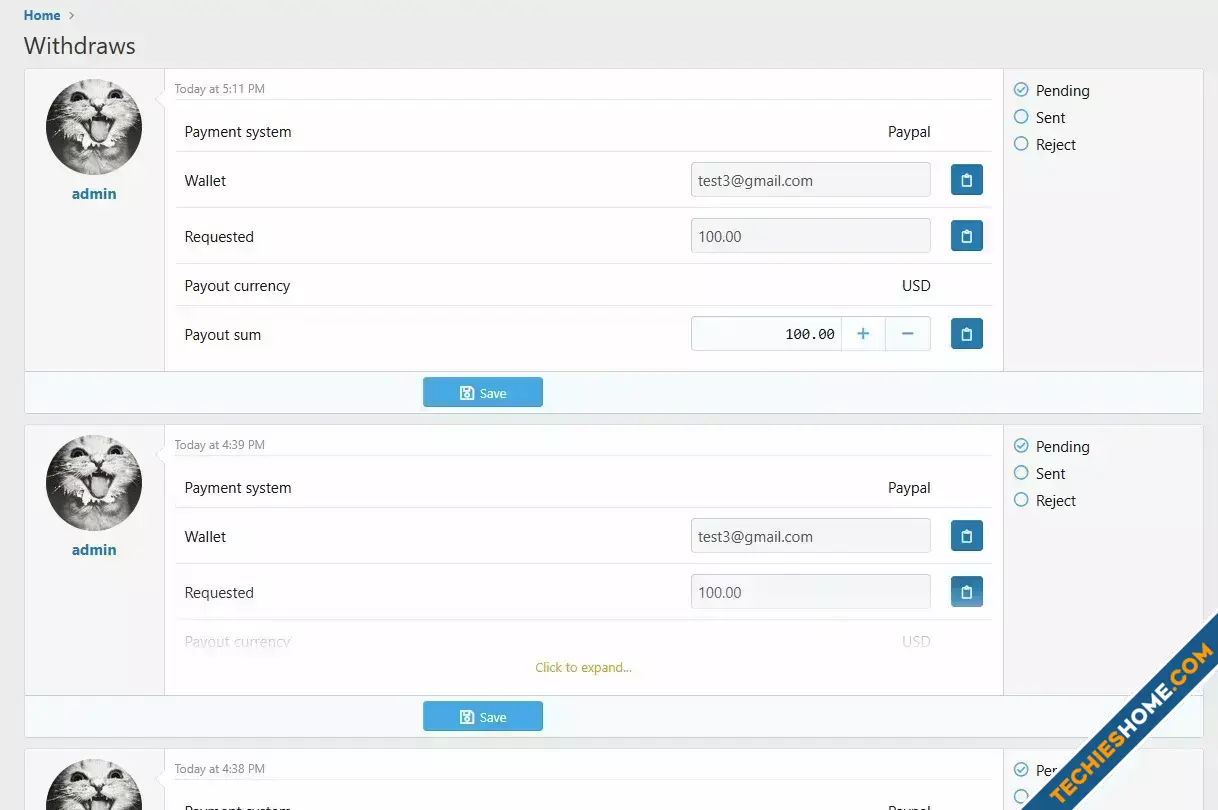
Task: Focus Wallet field in 5:11 PM withdraw
Action: pos(811,180)
